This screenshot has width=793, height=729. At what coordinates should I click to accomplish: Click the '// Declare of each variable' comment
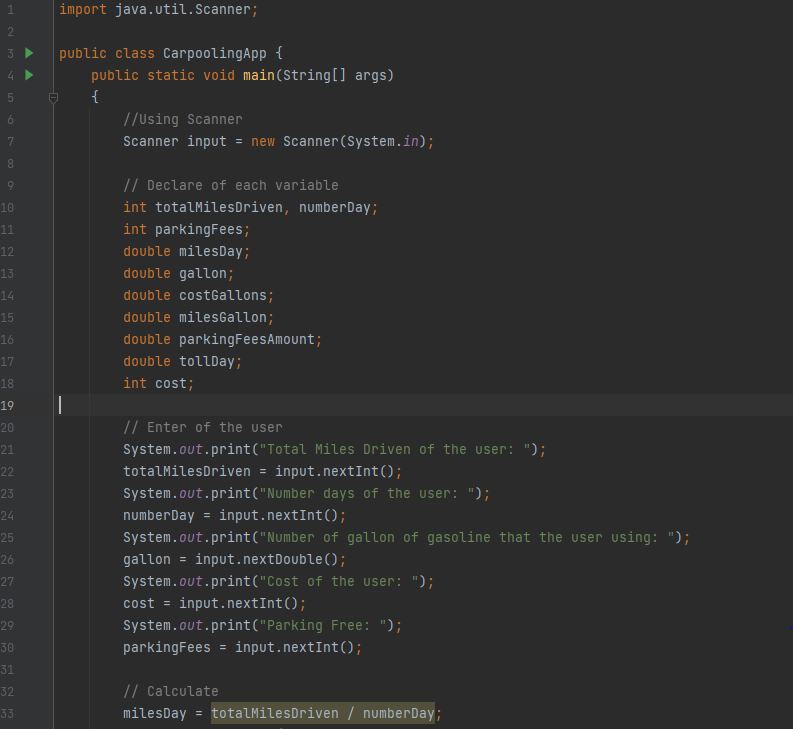(x=231, y=186)
